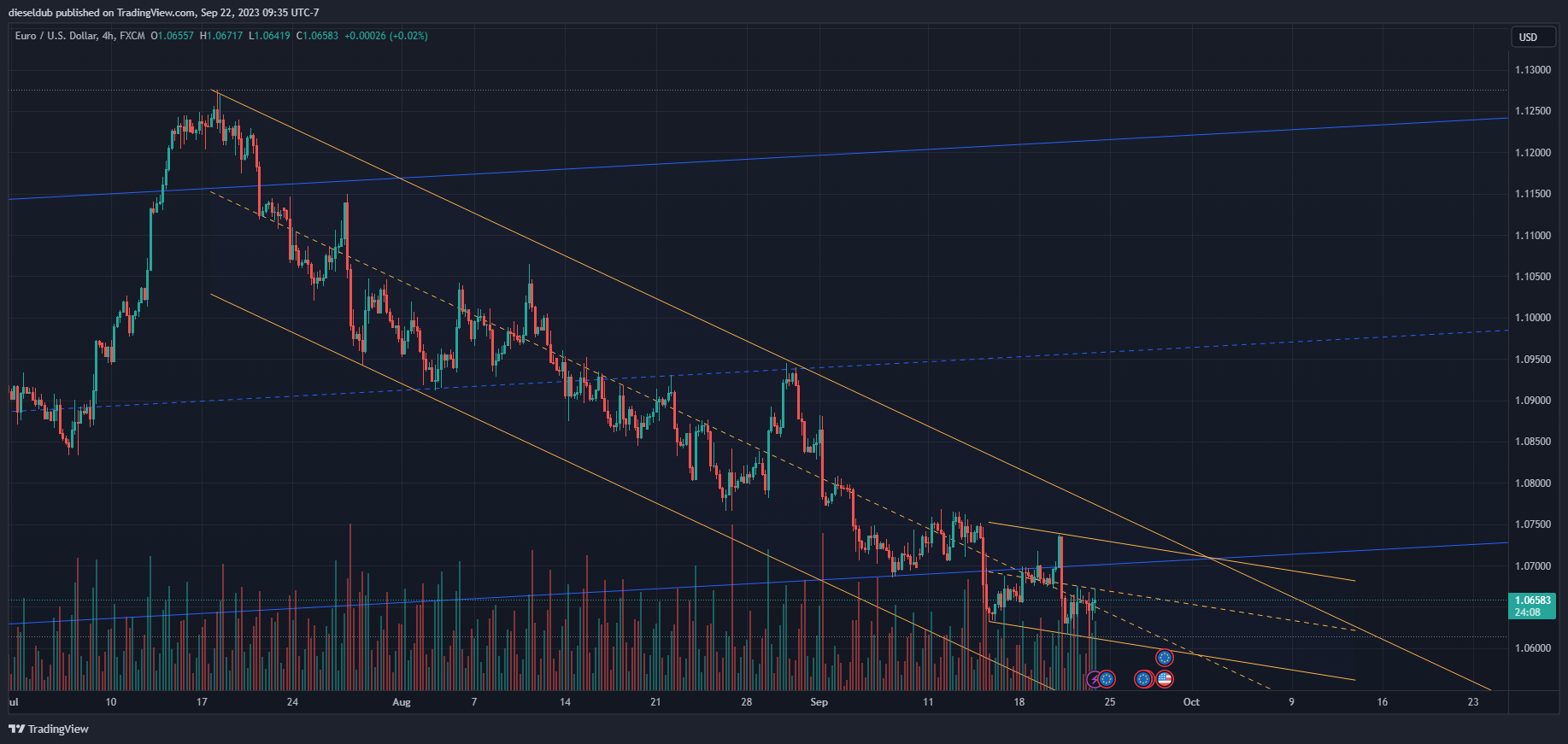Click the change value +0.00026 (+0.02%)
Image resolution: width=1568 pixels, height=744 pixels.
coord(386,36)
